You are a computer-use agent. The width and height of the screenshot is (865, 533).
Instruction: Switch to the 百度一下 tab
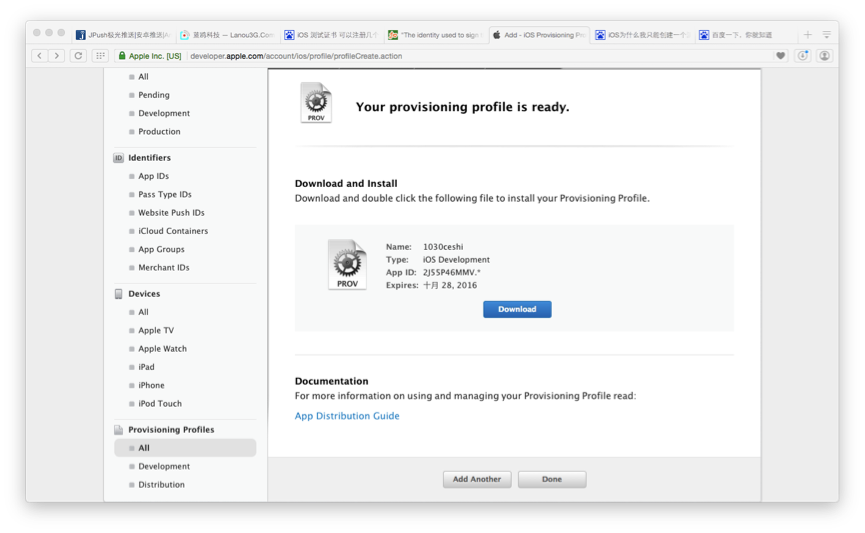tap(746, 35)
